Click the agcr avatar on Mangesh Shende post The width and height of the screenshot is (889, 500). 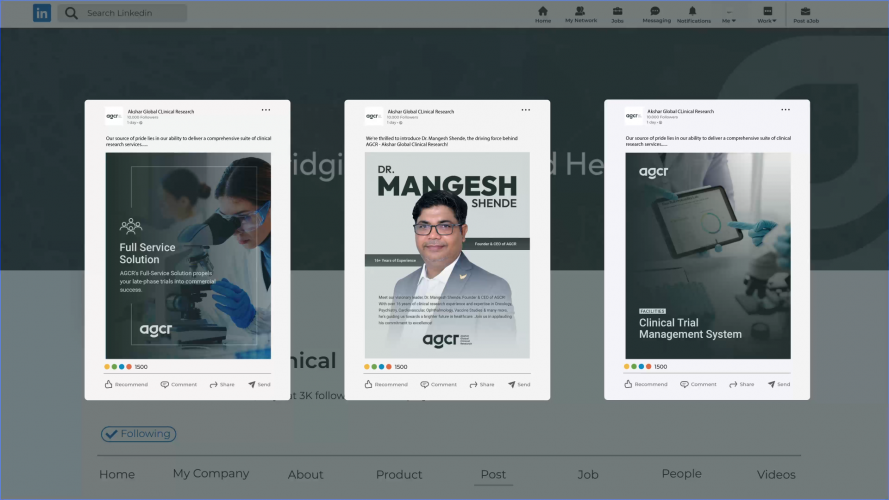(x=374, y=116)
